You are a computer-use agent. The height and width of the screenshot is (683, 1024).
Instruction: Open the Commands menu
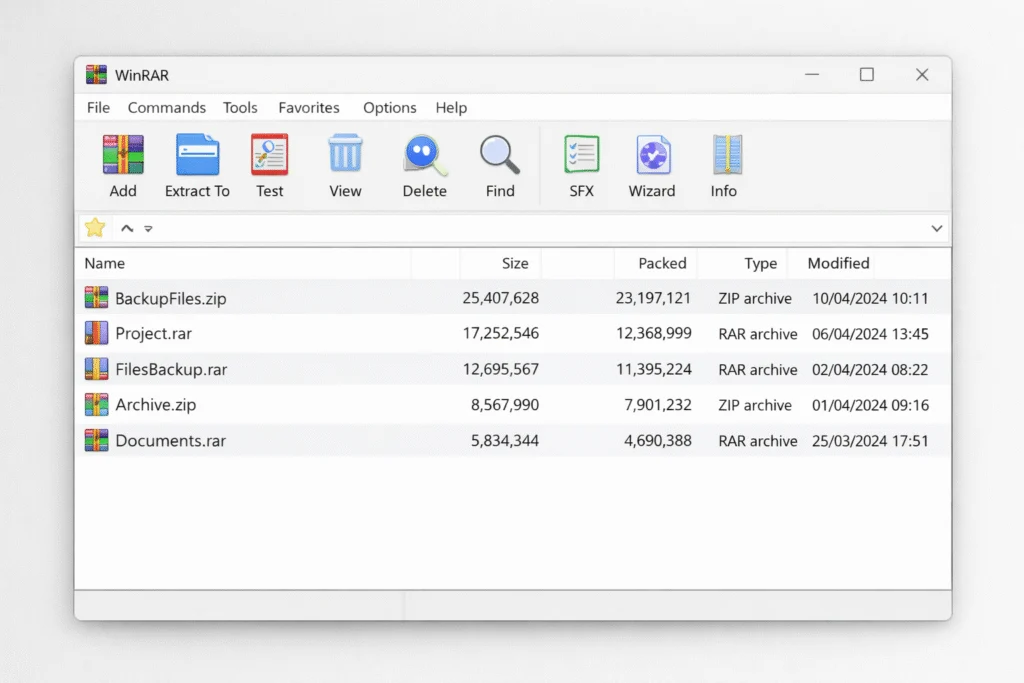[166, 107]
